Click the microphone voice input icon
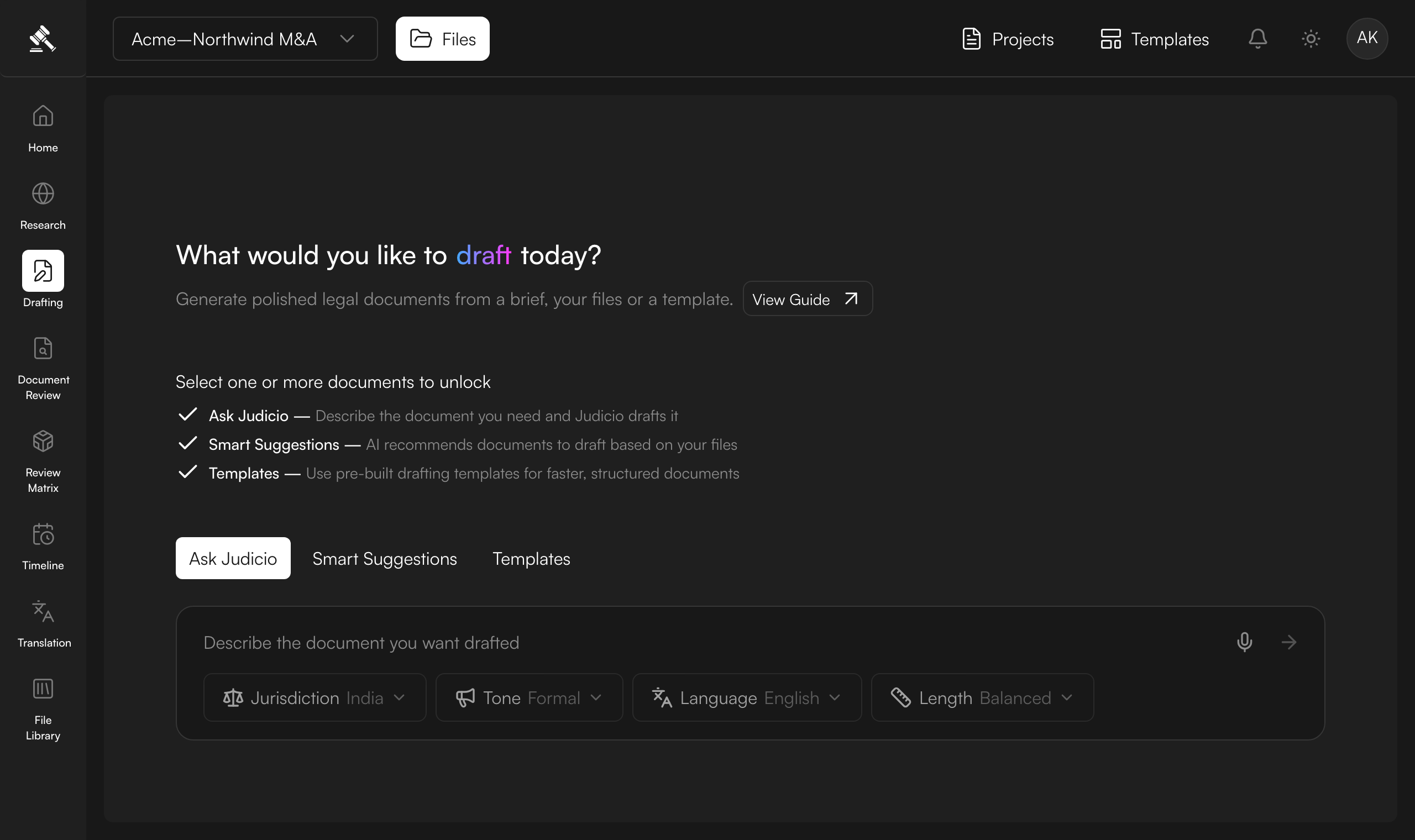1415x840 pixels. (x=1245, y=642)
